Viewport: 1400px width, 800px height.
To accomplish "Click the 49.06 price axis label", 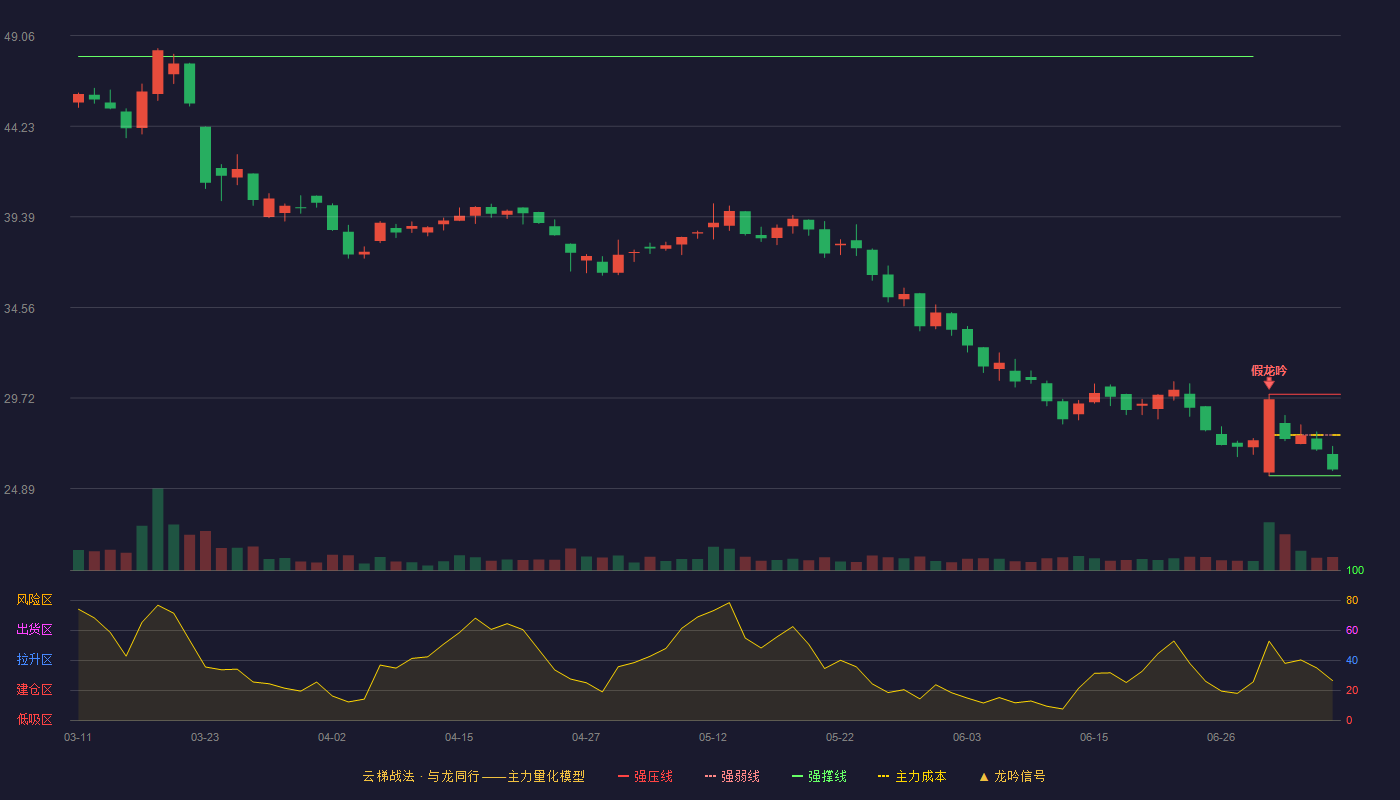I will (19, 36).
